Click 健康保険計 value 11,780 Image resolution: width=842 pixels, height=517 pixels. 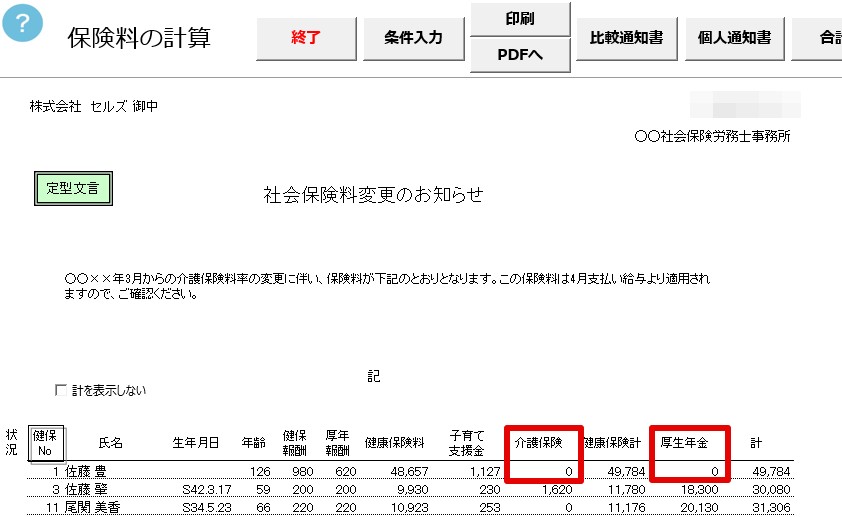click(627, 490)
